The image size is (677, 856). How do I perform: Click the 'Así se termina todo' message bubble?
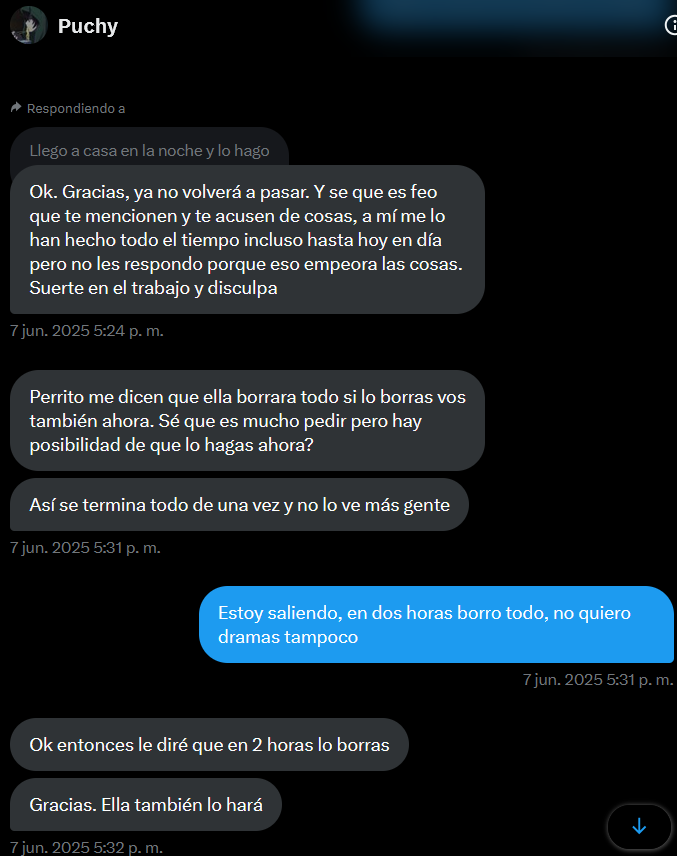pos(239,504)
